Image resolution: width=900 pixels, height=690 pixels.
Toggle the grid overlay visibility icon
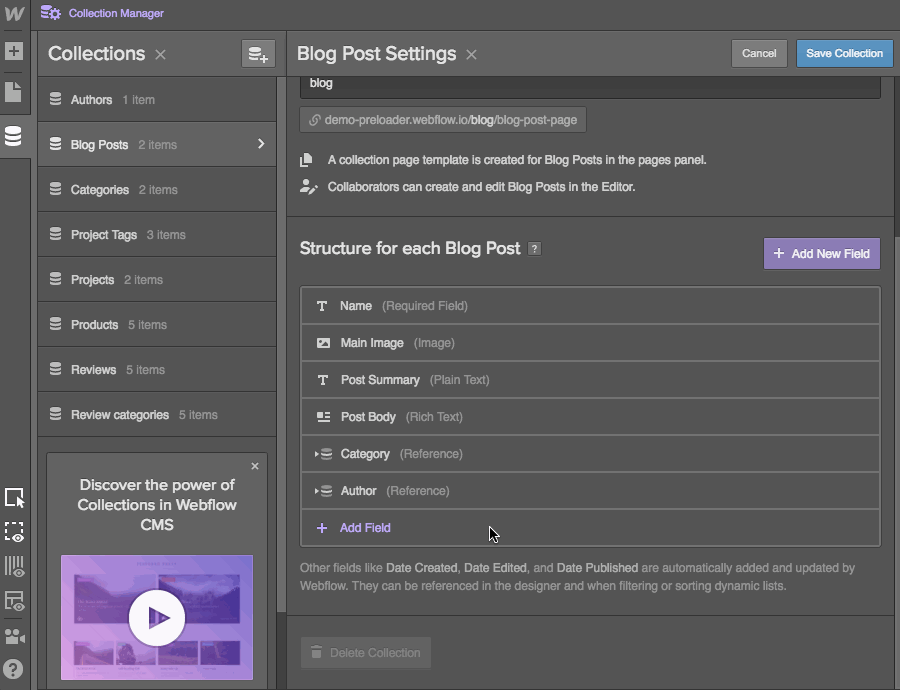click(x=14, y=567)
